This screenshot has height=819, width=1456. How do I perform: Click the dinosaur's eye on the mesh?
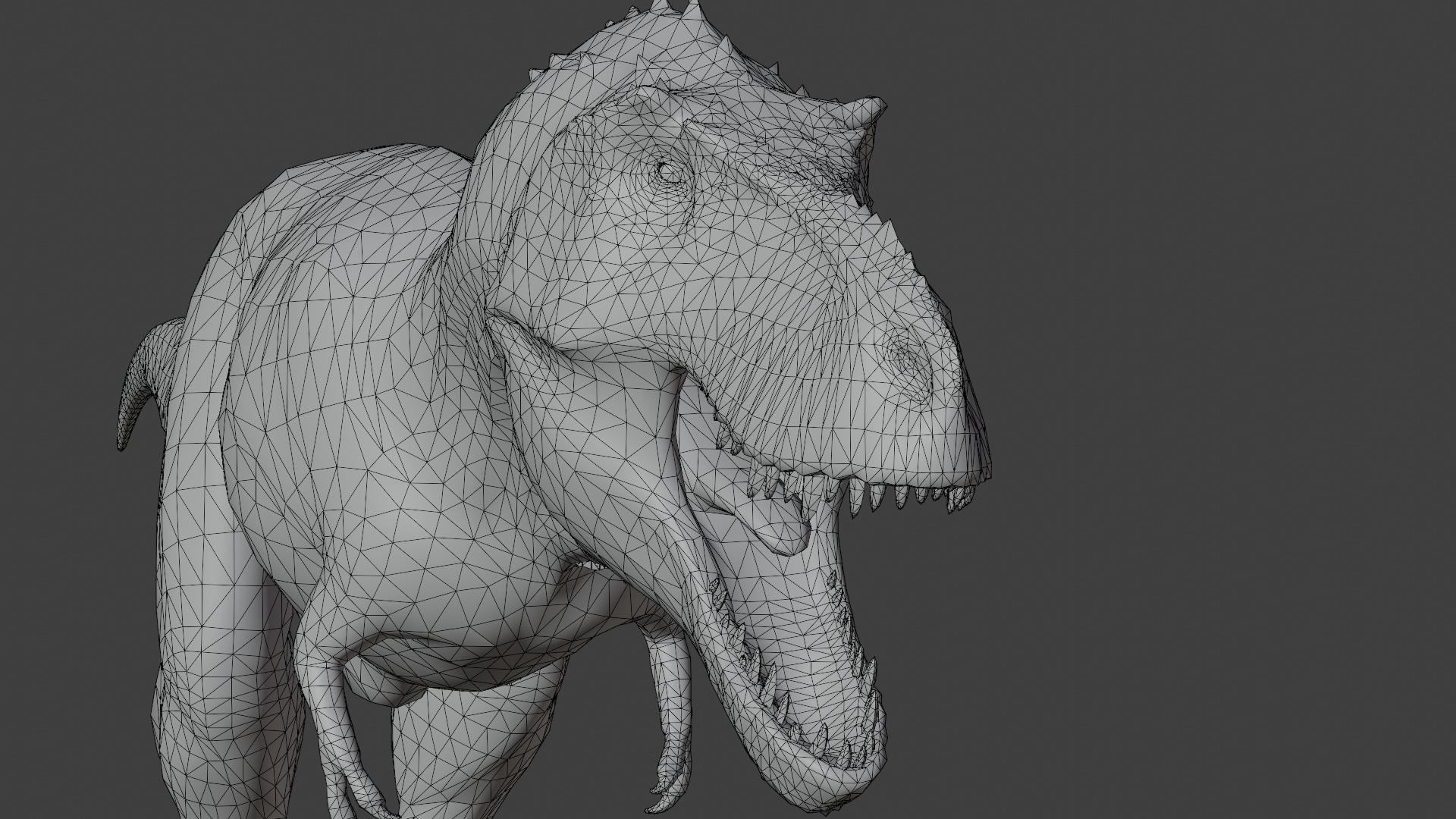tap(669, 173)
